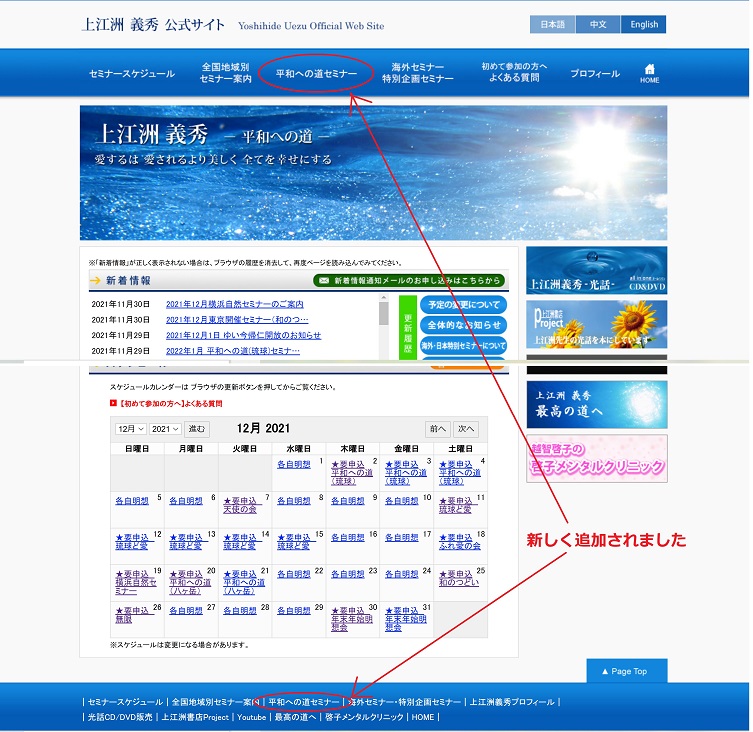Image resolution: width=753 pixels, height=732 pixels.
Task: Click the orange arrow beside 新着情報
Action: [95, 281]
